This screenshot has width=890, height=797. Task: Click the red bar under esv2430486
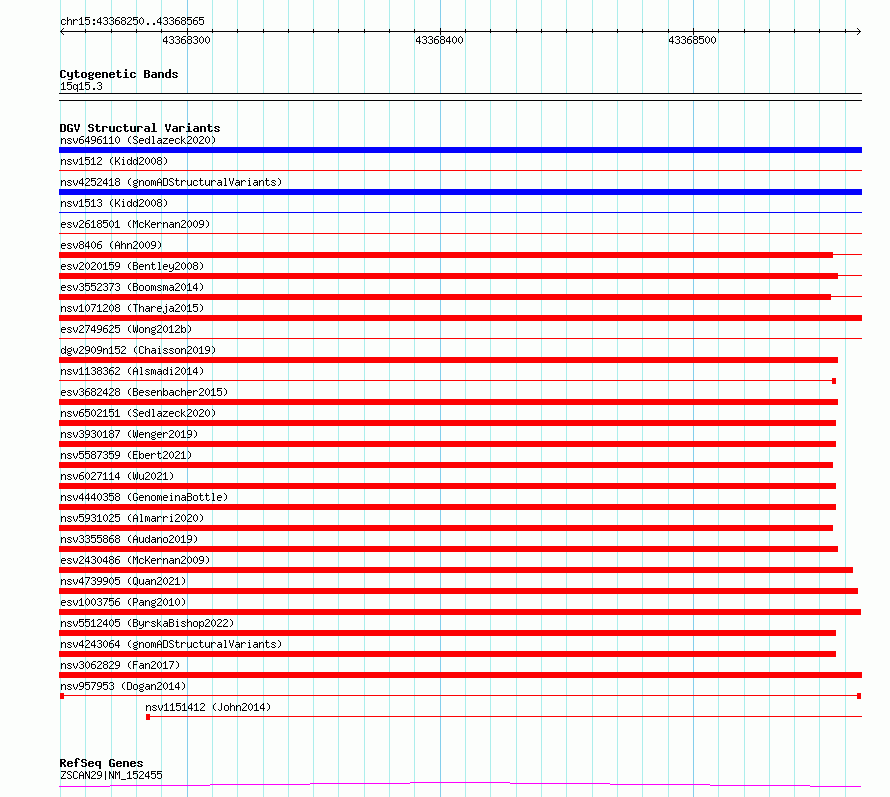tap(456, 570)
